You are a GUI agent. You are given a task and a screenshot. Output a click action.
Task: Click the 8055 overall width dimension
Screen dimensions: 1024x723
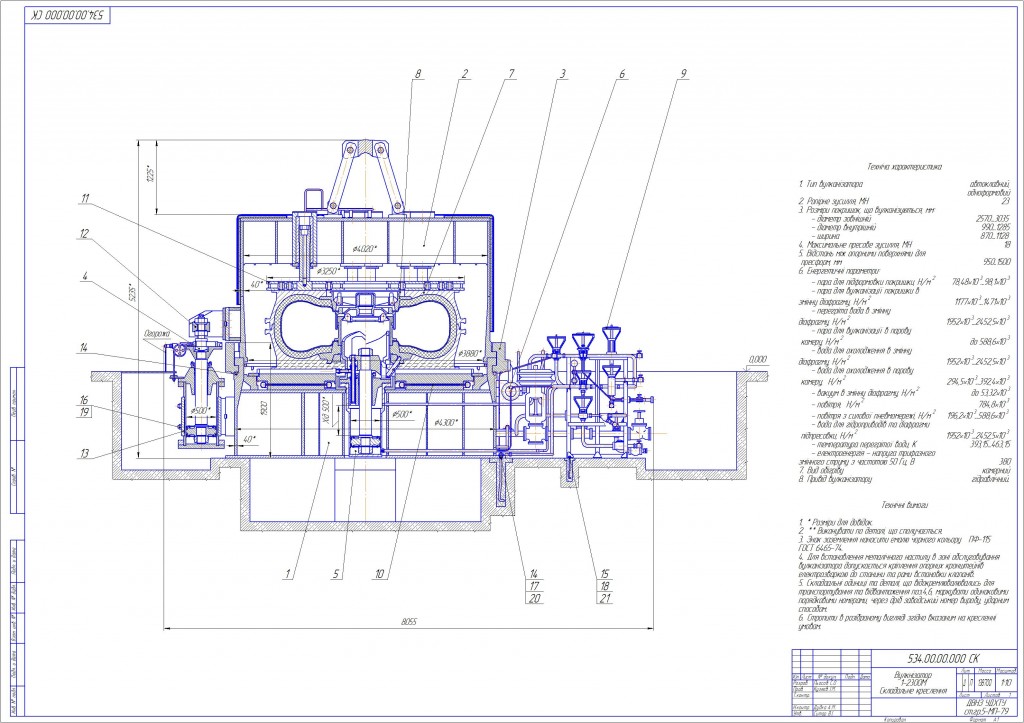[x=409, y=622]
